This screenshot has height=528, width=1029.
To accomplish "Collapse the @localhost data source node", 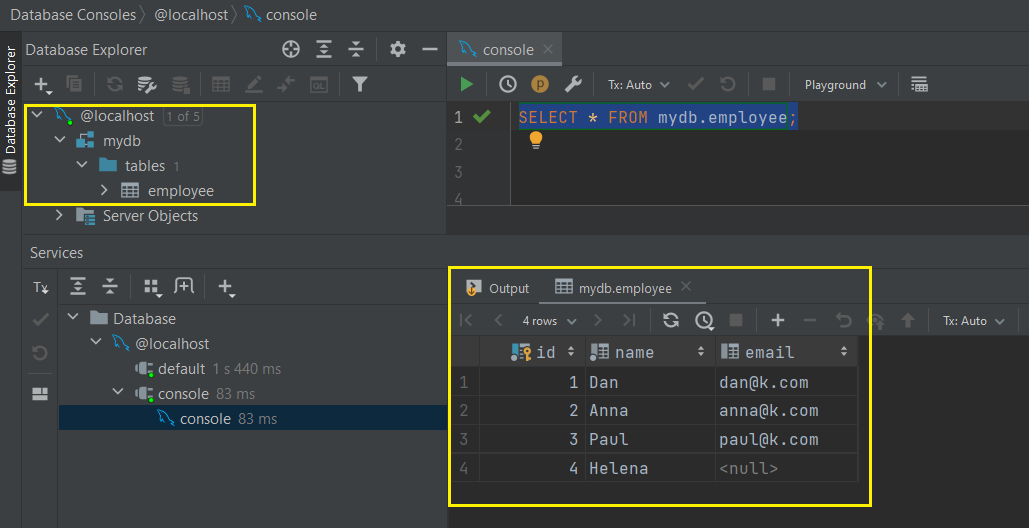I will click(x=37, y=115).
